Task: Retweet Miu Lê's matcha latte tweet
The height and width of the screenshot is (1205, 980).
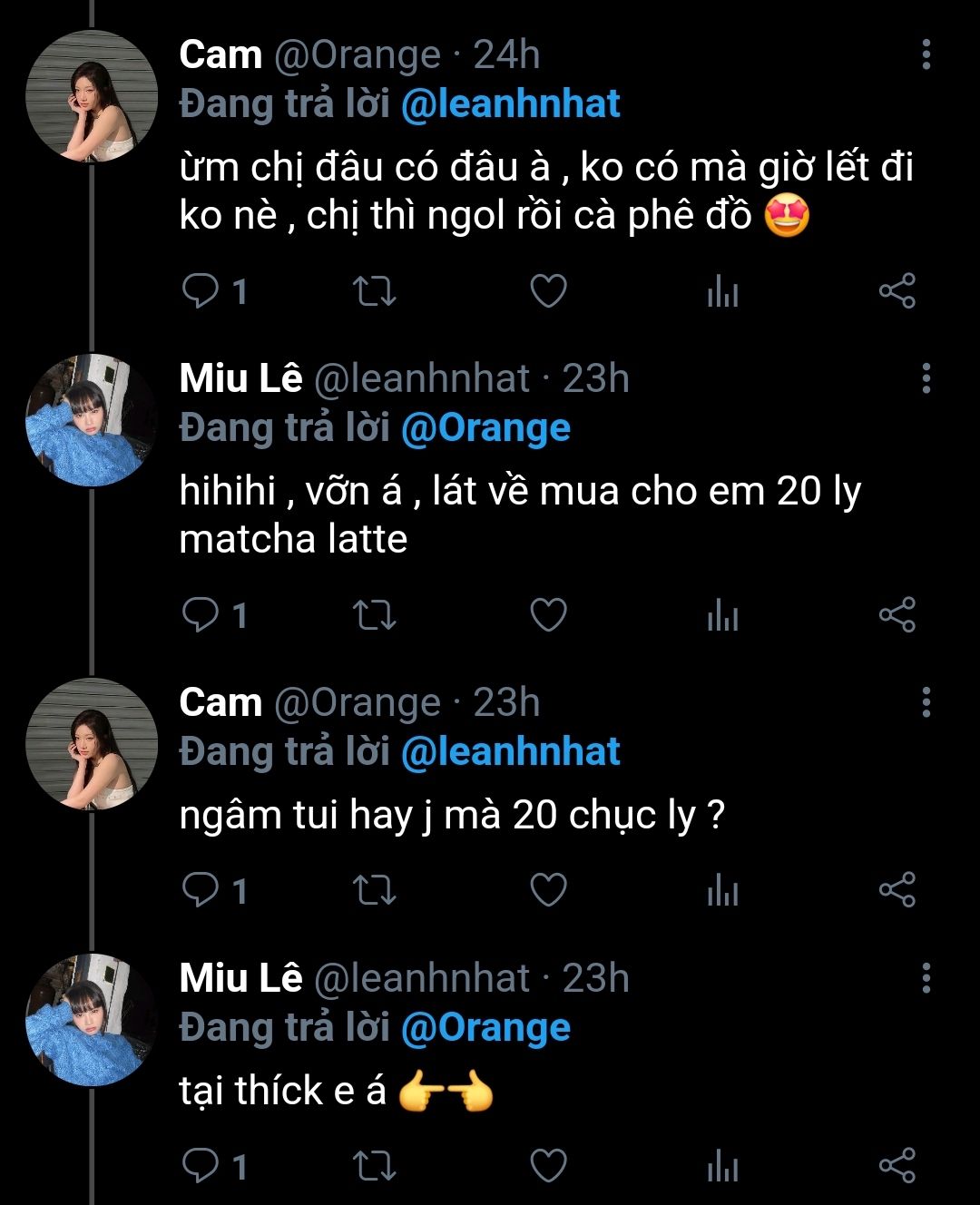Action: click(x=374, y=615)
